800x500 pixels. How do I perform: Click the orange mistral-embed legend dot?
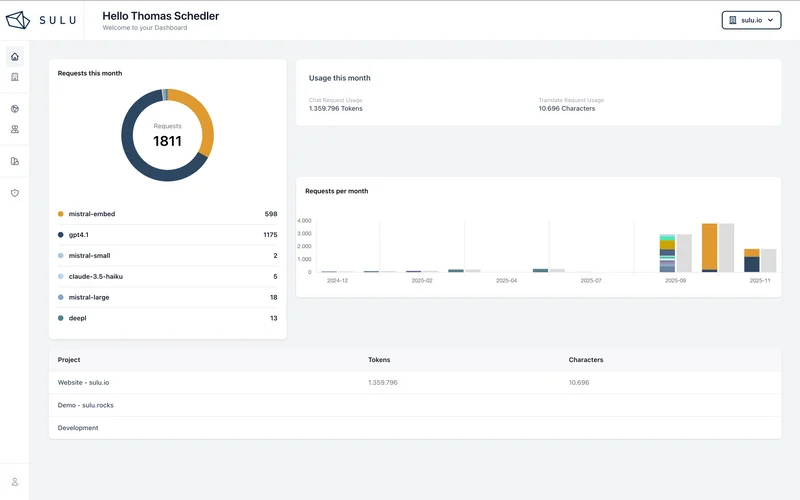tap(61, 214)
